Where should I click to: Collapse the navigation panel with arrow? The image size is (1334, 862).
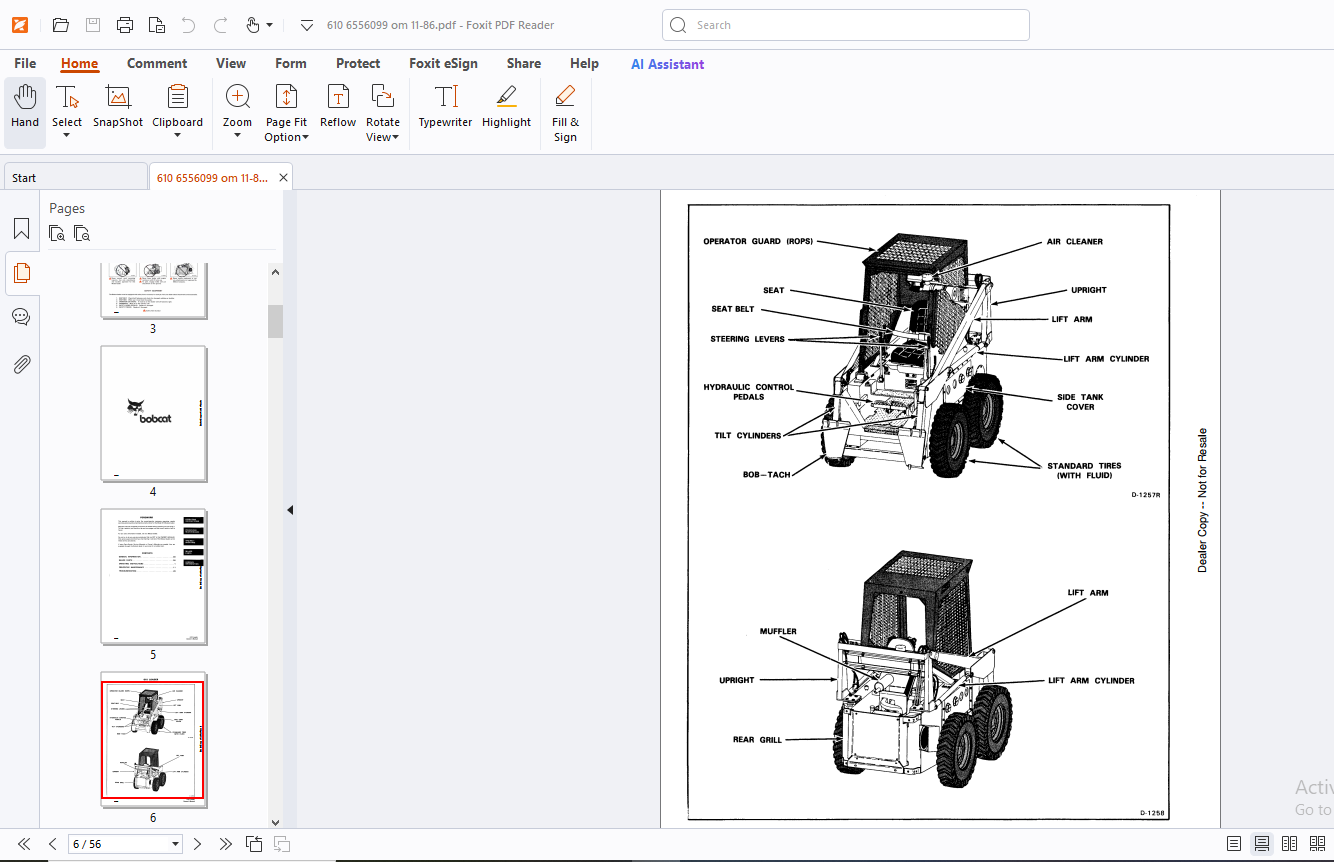290,510
